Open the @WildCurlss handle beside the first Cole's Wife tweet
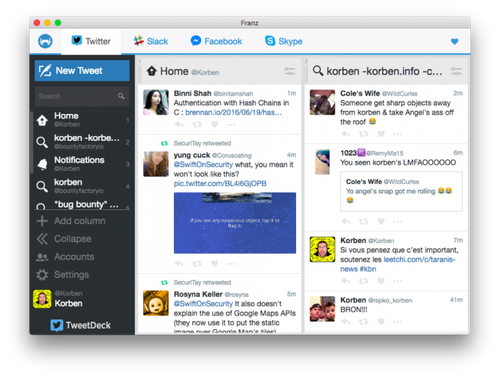Viewport: 500px width, 377px height. (x=400, y=94)
